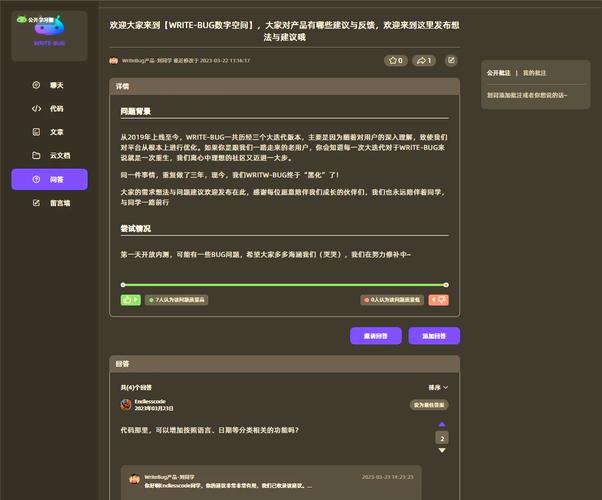Click the green quality progress bar
This screenshot has width=602, height=500.
tap(284, 285)
